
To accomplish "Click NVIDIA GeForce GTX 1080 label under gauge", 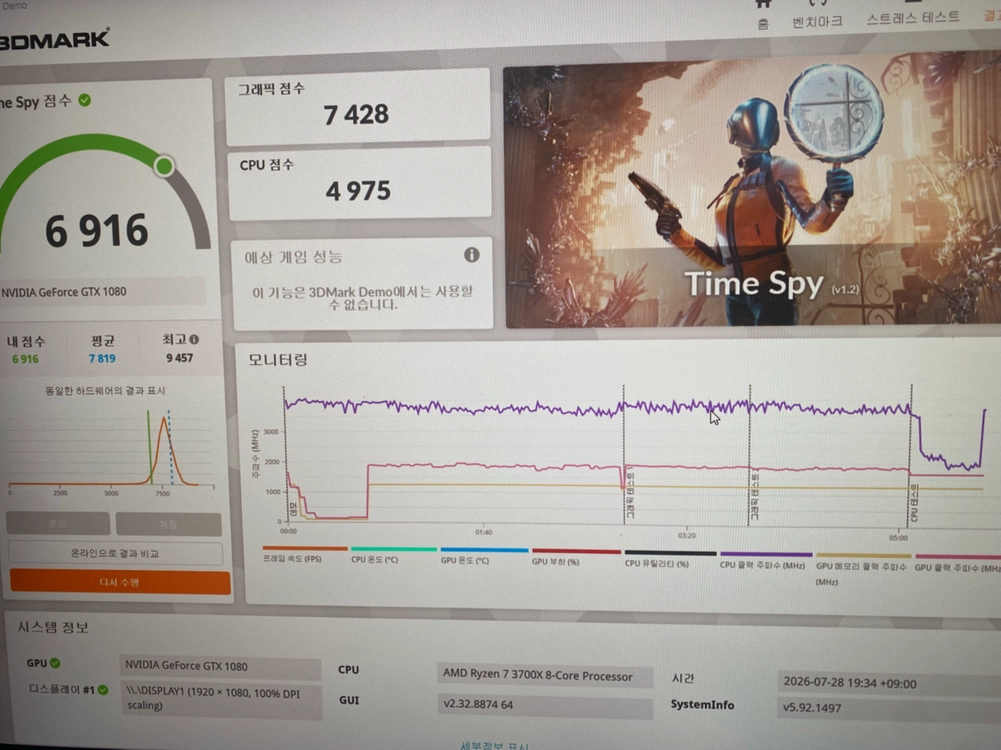I will point(64,292).
